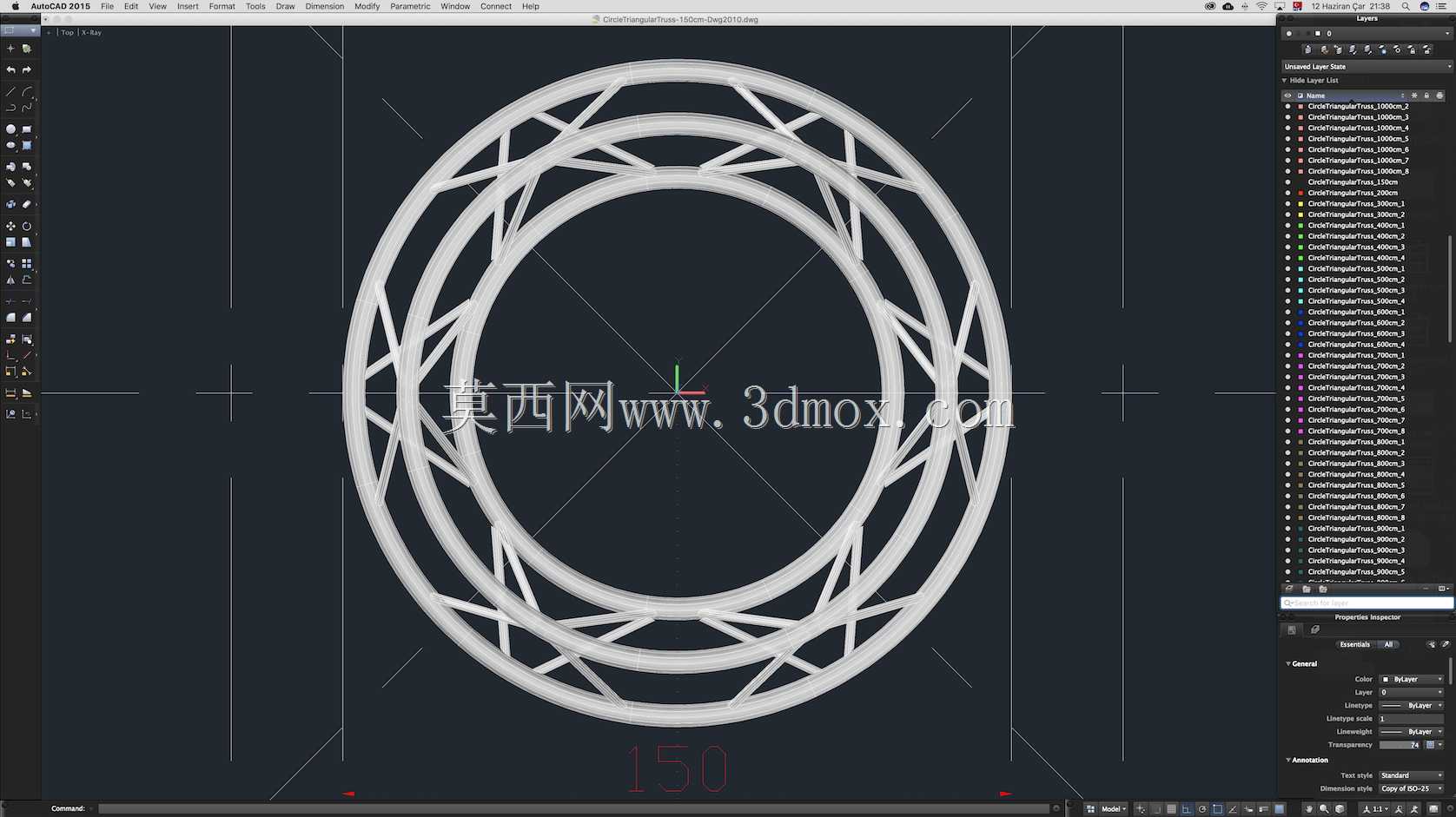
Task: Select the Array tool
Action: tap(27, 263)
